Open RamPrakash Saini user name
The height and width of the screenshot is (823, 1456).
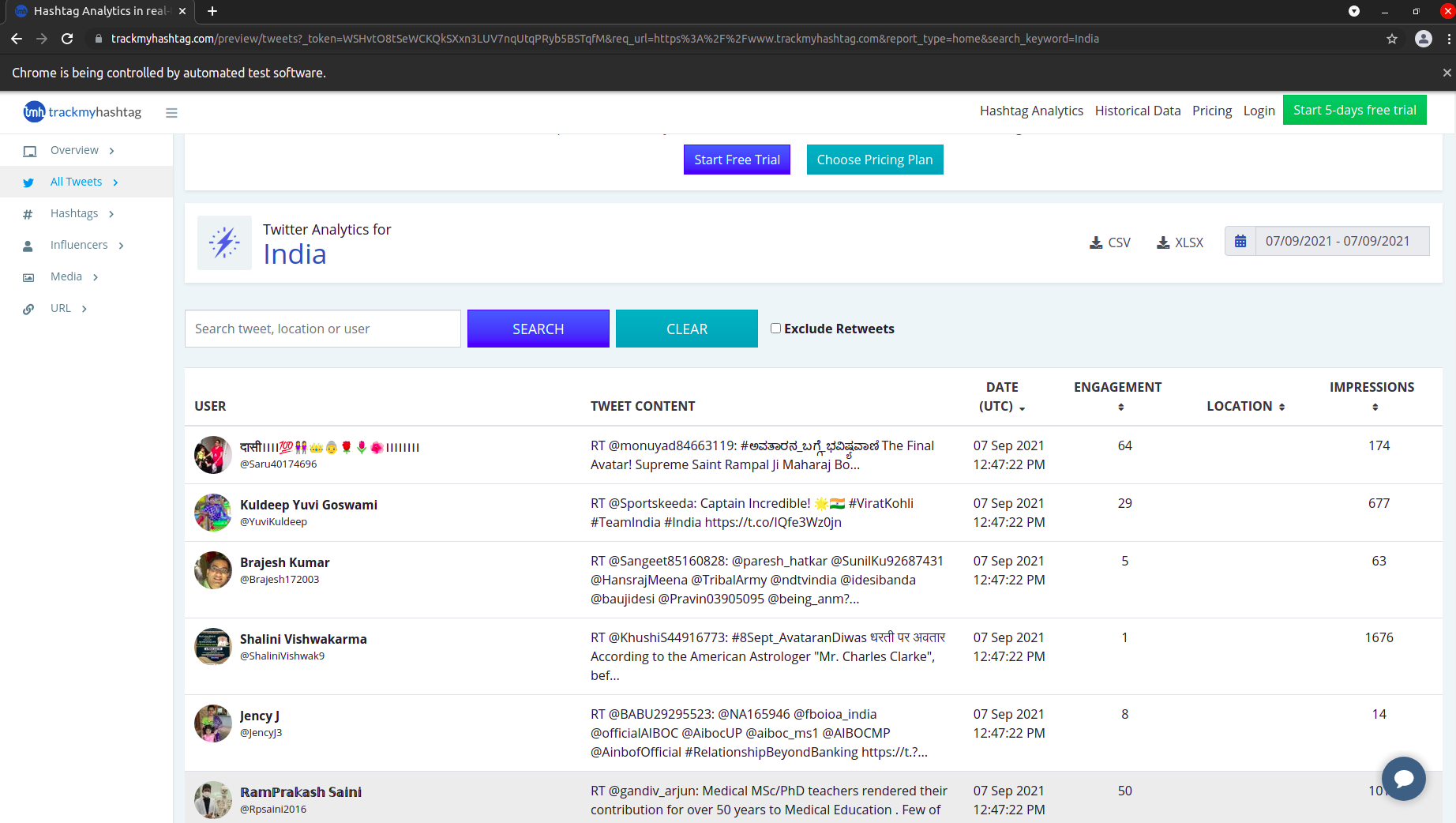point(301,792)
